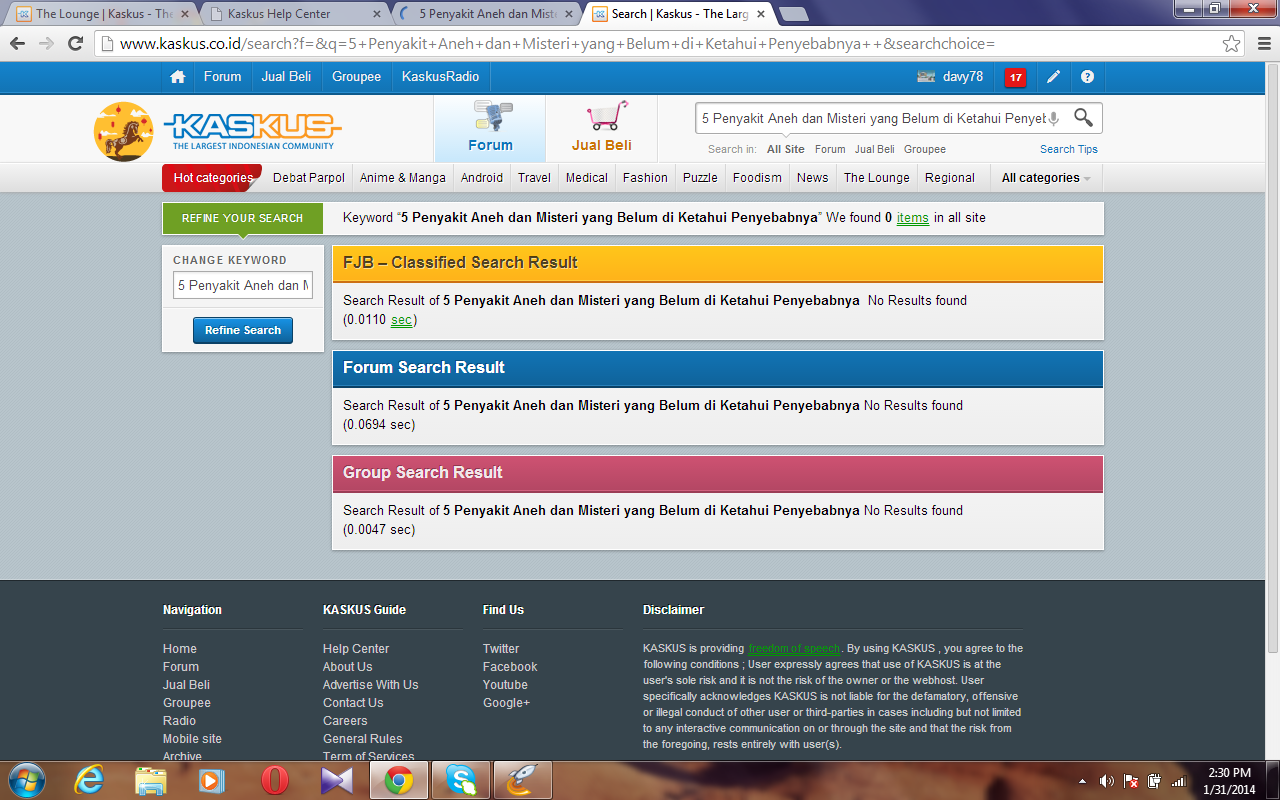Click the voice search microphone icon
Screen dimensions: 1280x800
point(1053,118)
